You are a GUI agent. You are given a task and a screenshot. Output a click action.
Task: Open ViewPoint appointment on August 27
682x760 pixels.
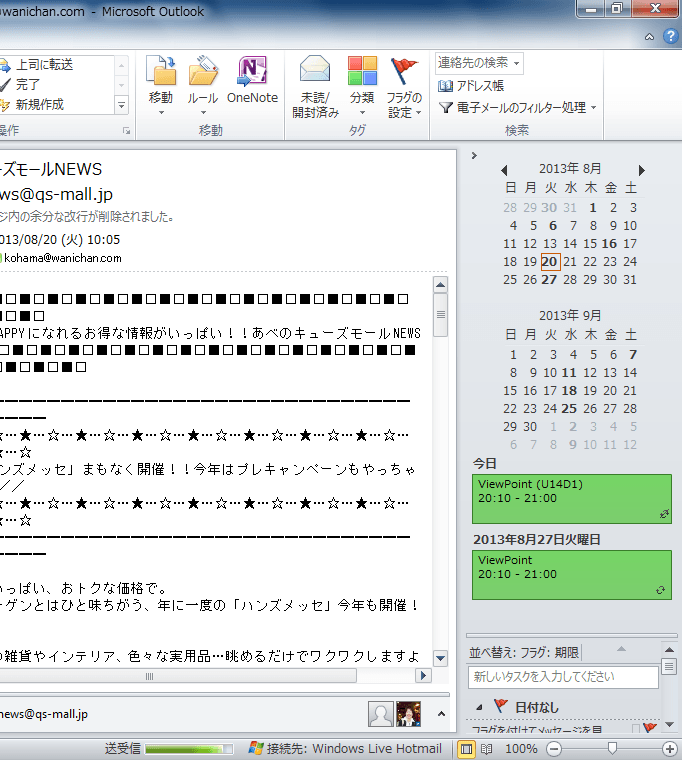(572, 575)
